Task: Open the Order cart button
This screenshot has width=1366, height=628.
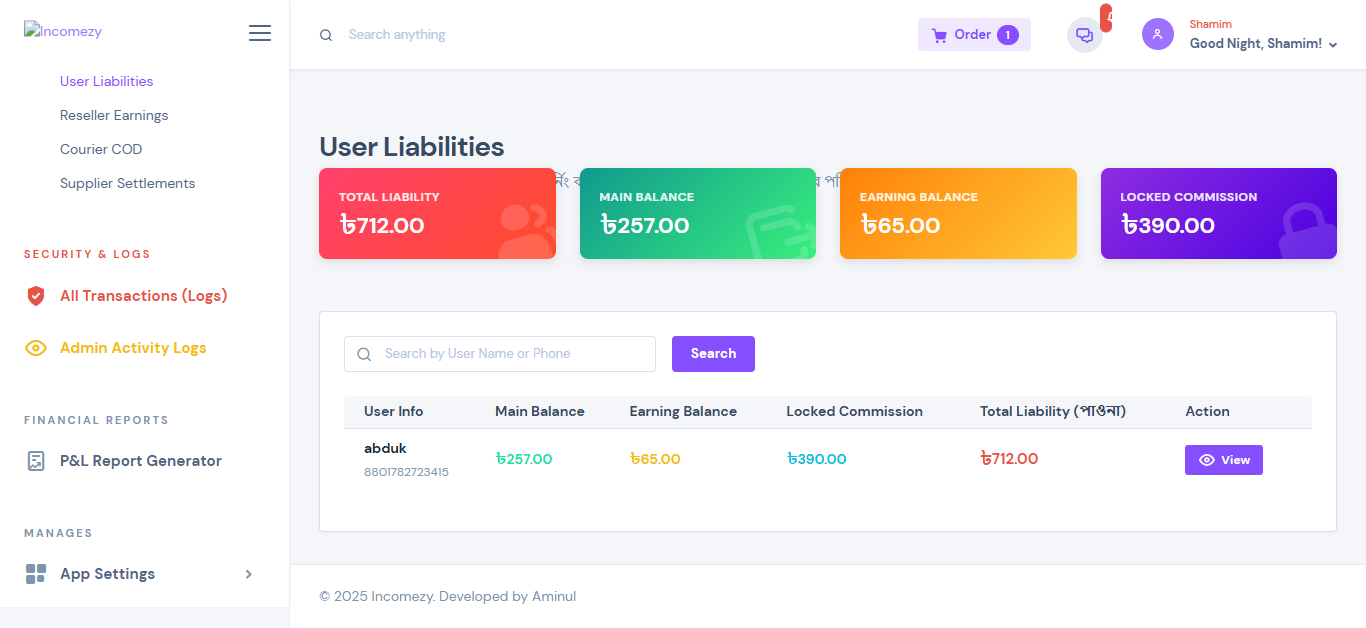Action: [x=974, y=35]
